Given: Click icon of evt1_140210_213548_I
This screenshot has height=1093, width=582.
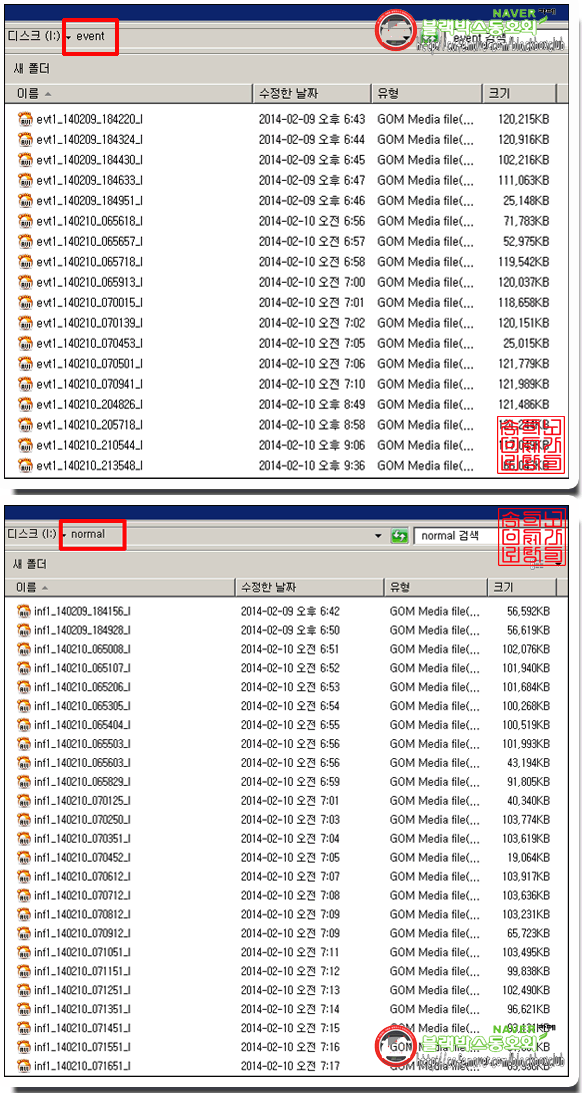Looking at the screenshot, I should 25,465.
